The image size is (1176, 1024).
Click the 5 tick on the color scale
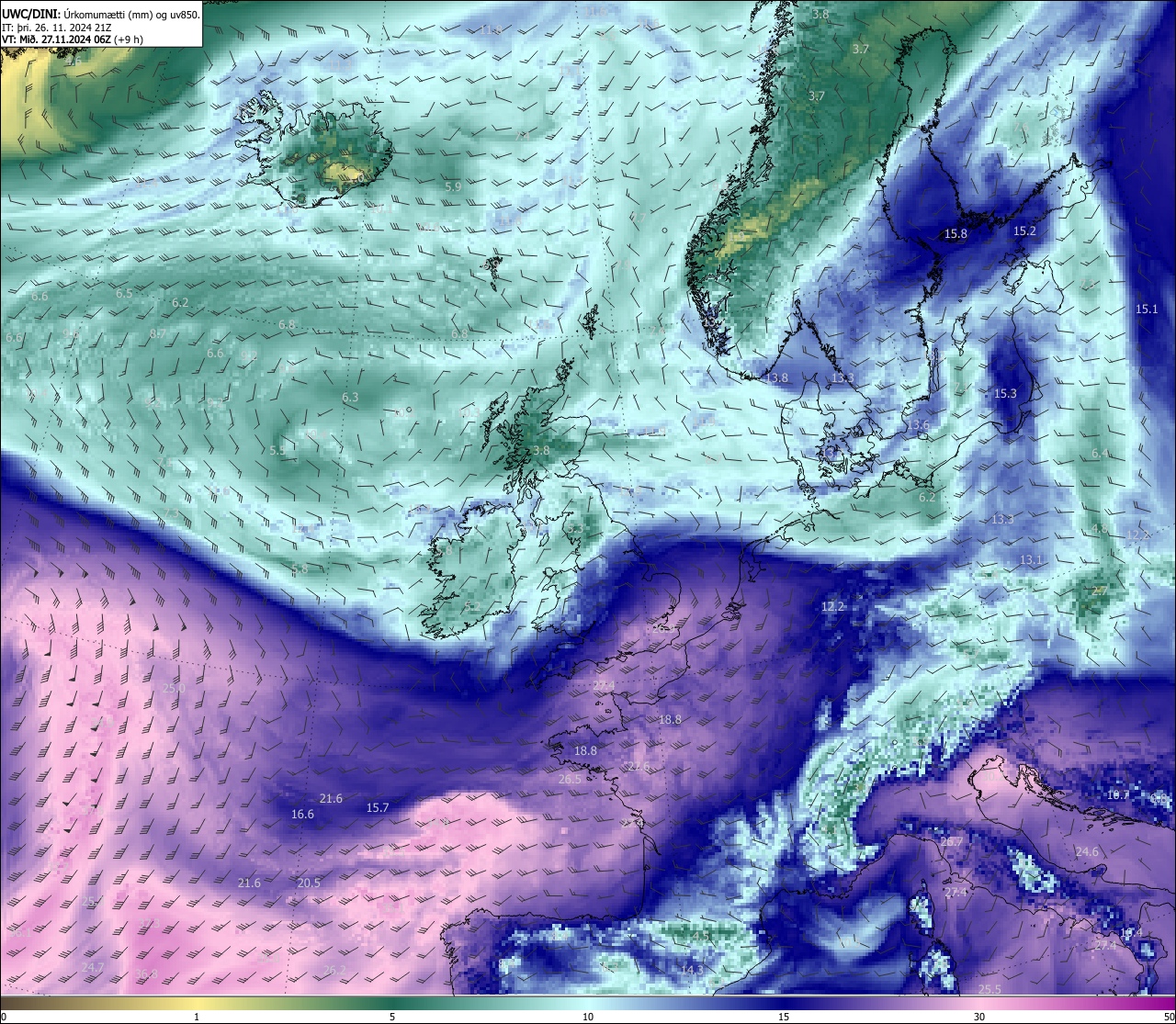tap(392, 1017)
